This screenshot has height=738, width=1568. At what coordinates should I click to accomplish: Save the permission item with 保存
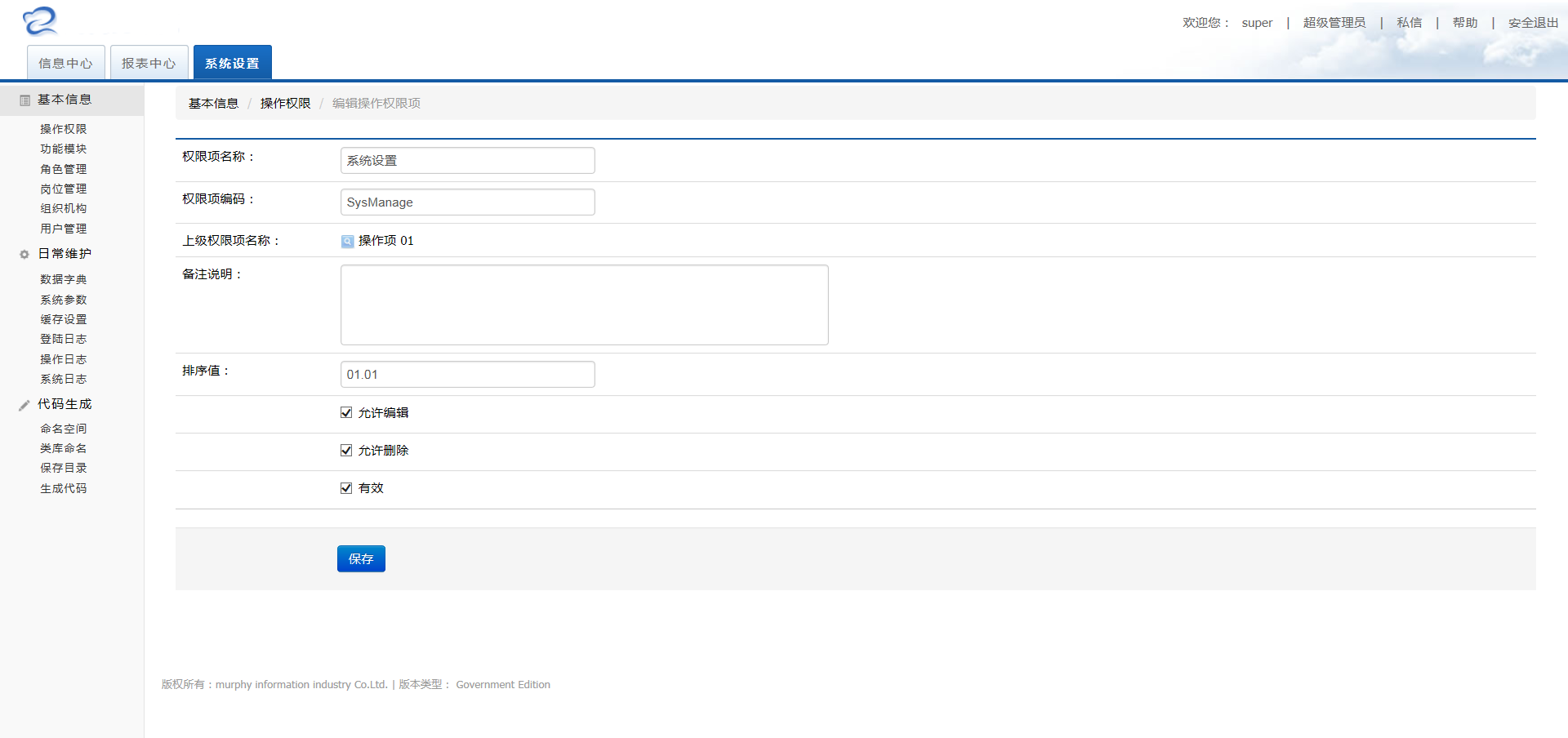point(361,559)
